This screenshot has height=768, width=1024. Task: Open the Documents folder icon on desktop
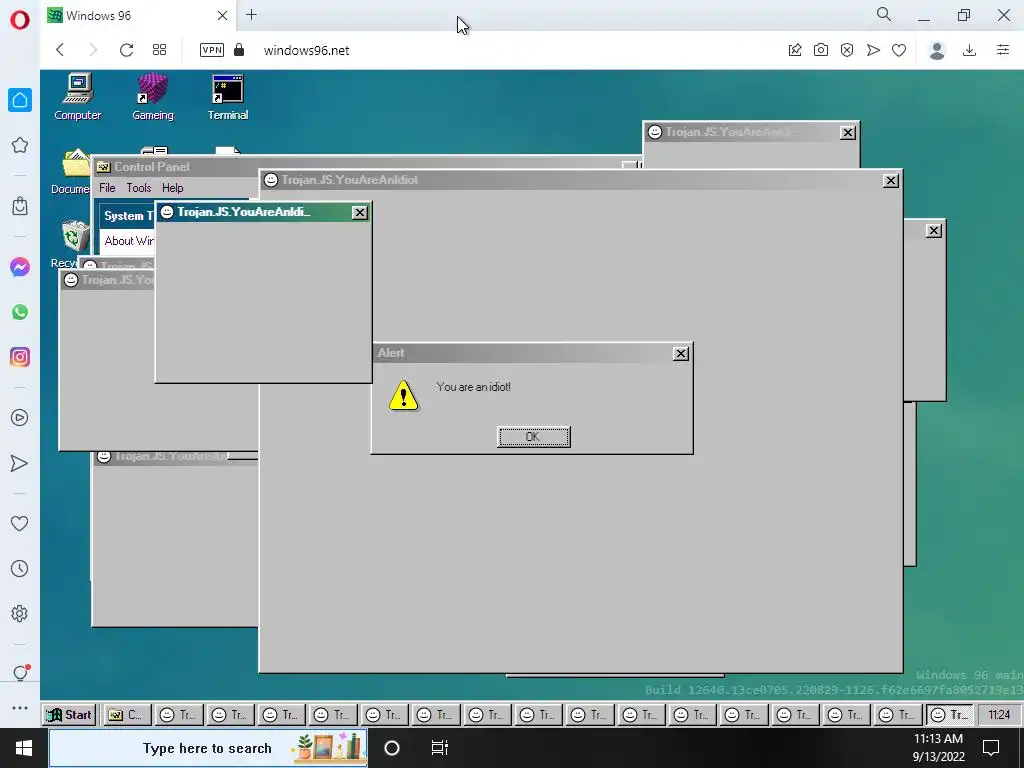click(72, 171)
